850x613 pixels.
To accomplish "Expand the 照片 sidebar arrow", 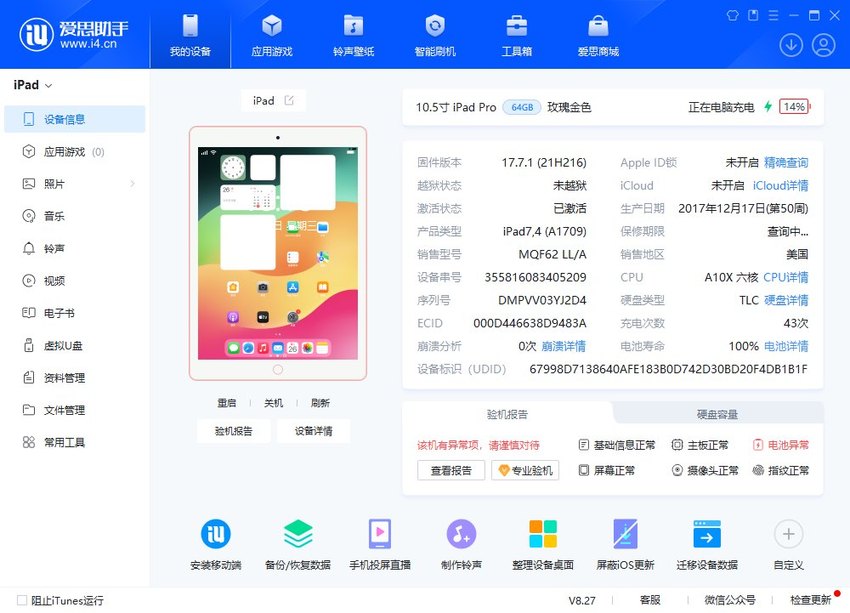I will pos(132,184).
